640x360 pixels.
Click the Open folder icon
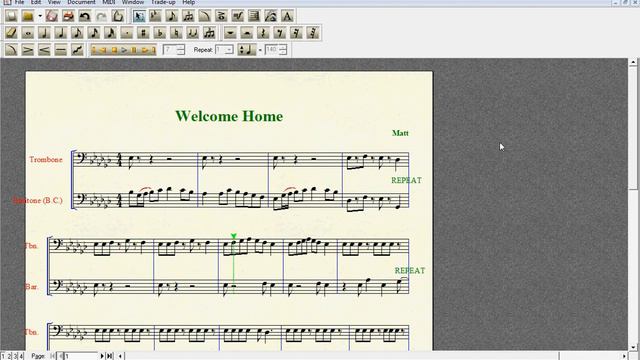pos(28,16)
